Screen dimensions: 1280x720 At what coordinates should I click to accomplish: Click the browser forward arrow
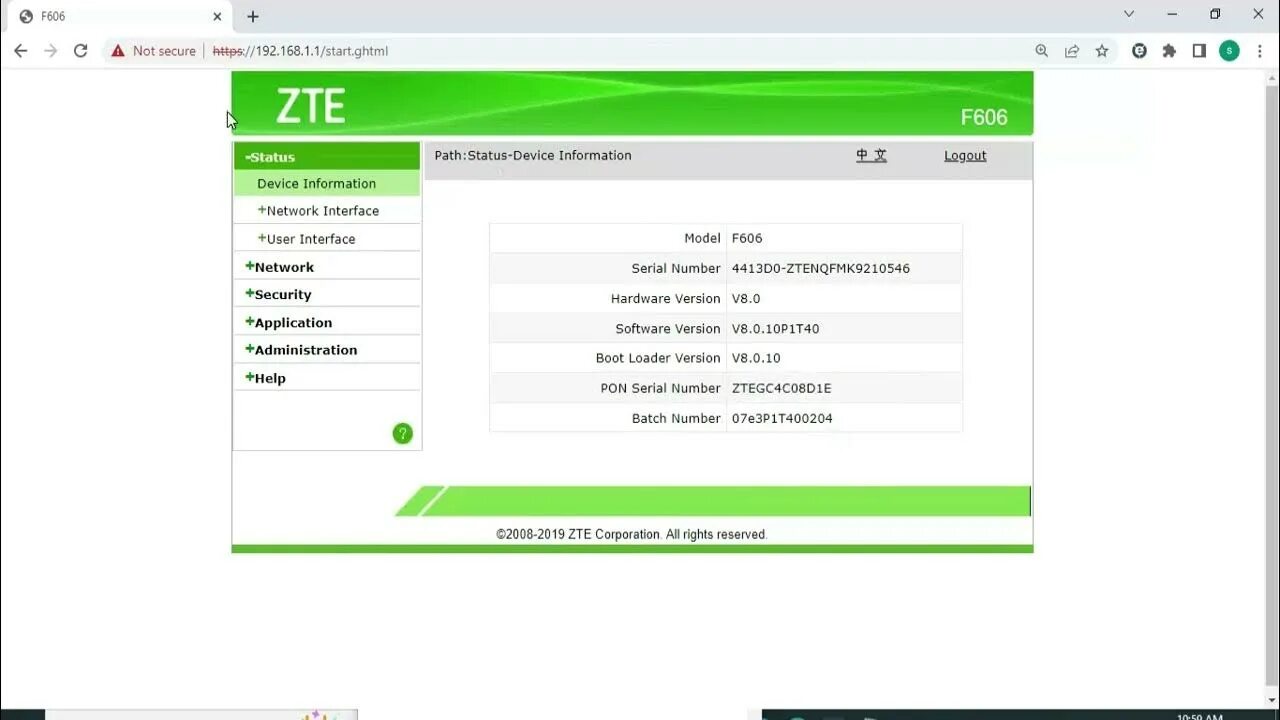50,51
